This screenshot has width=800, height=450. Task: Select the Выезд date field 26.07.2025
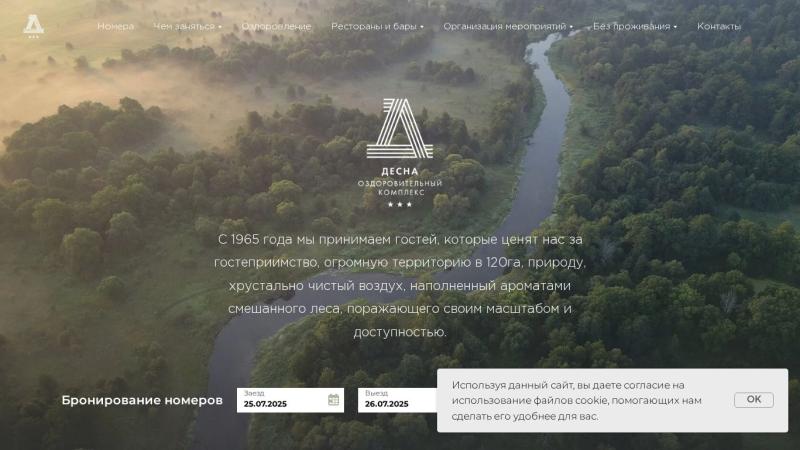(397, 400)
